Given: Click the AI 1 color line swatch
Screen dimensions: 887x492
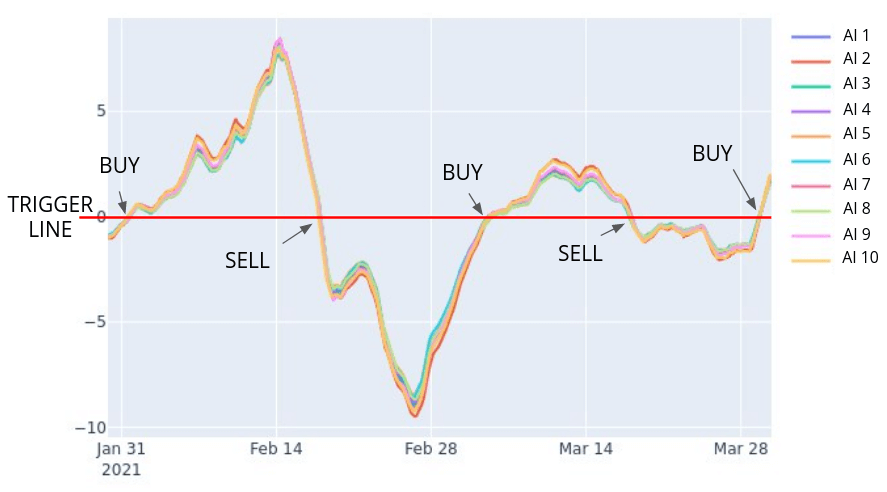Looking at the screenshot, I should tap(811, 35).
